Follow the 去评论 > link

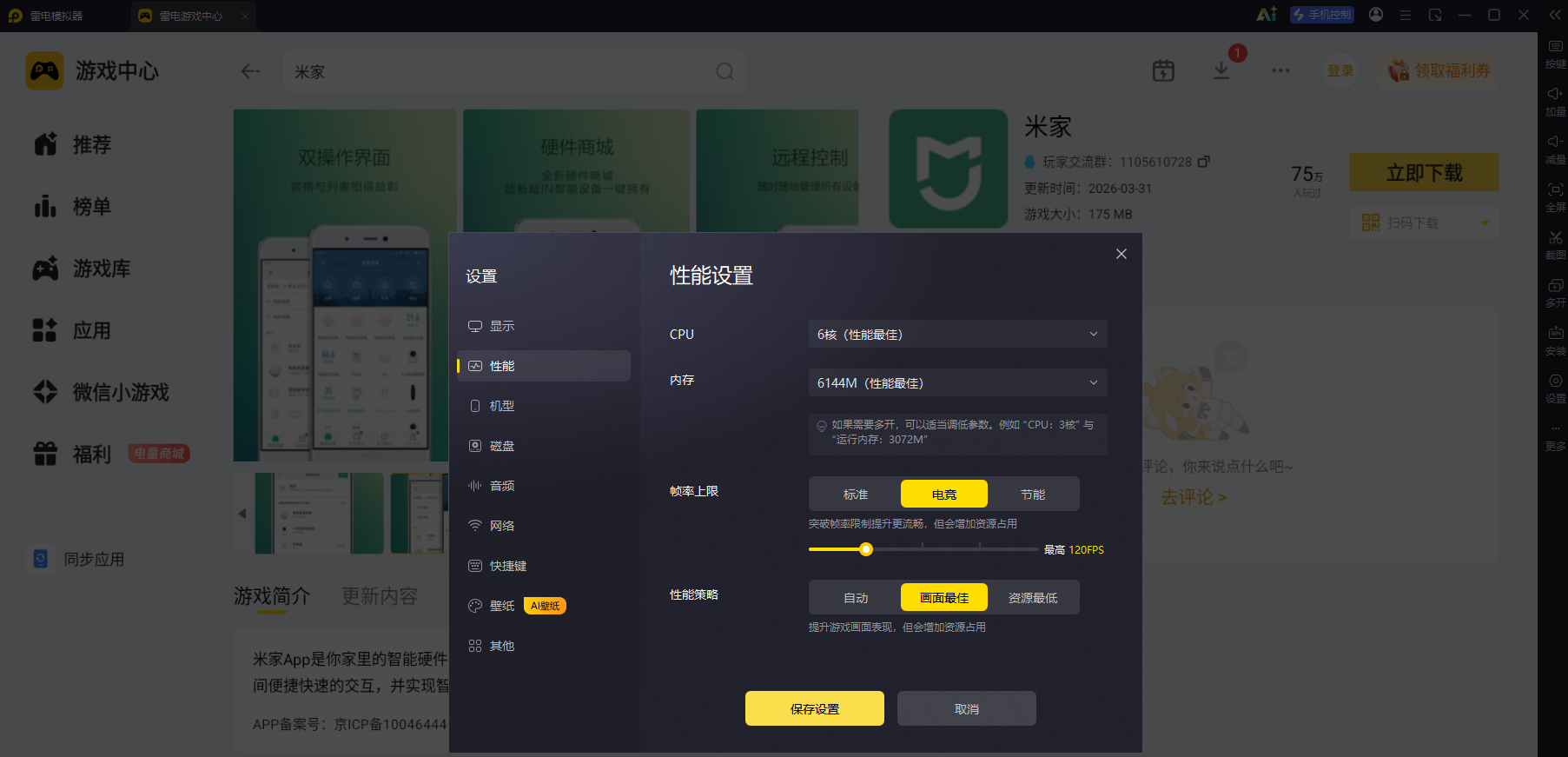coord(1194,497)
